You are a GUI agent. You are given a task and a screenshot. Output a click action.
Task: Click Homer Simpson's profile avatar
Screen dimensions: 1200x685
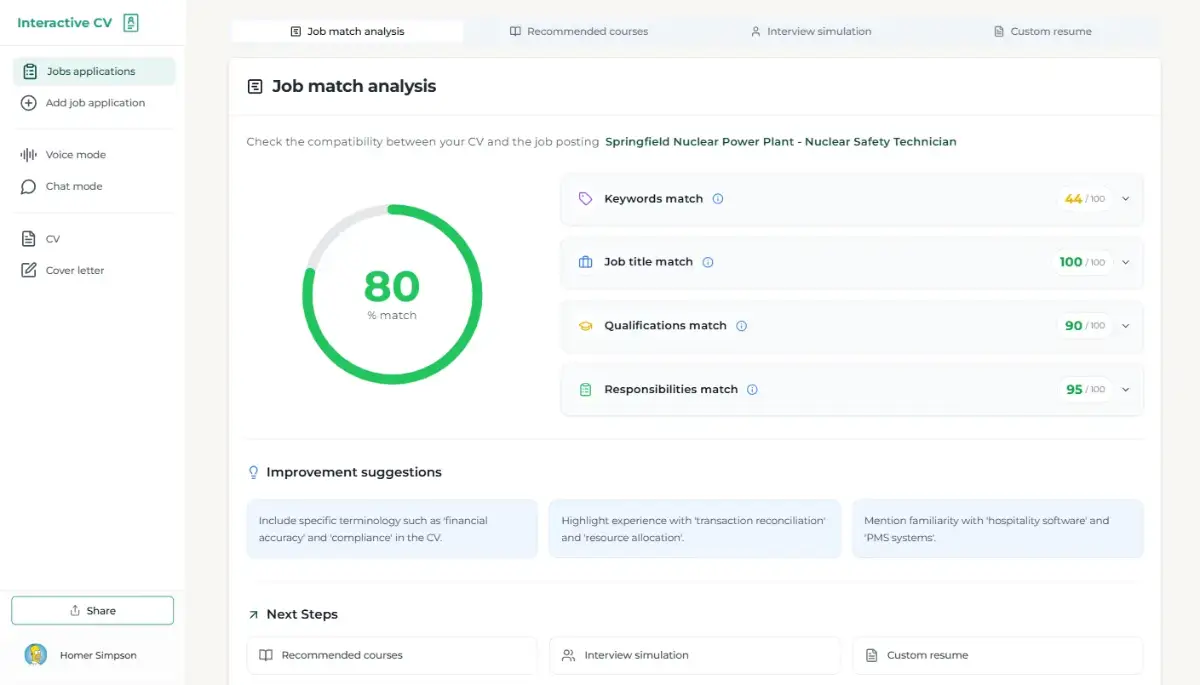36,655
